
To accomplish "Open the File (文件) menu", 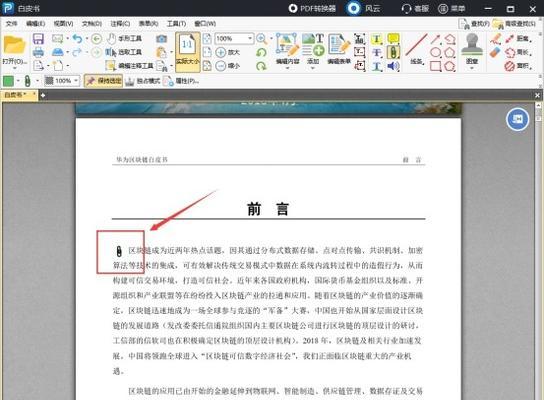I will (x=12, y=23).
